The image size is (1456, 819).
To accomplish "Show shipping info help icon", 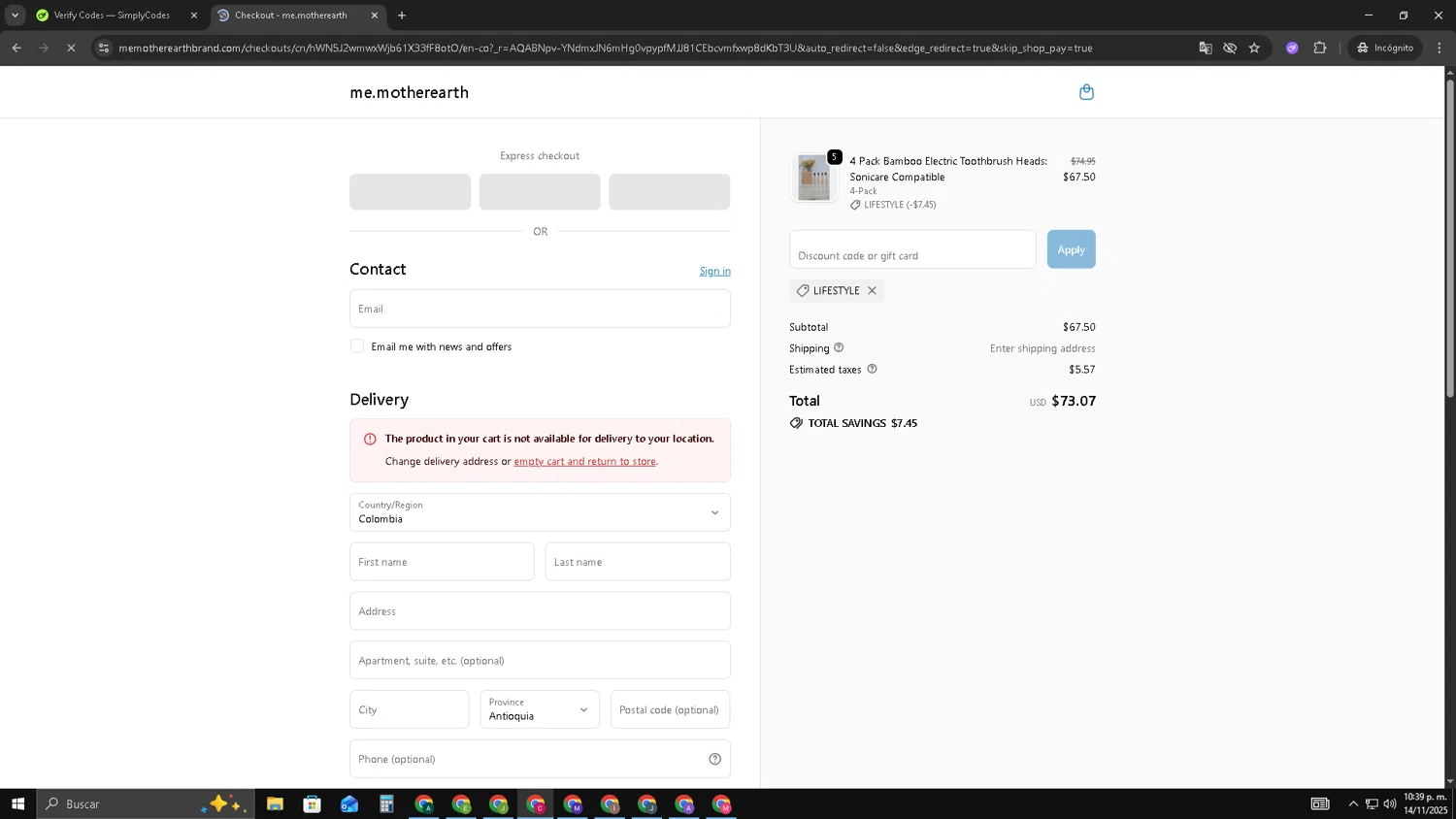I will tap(839, 347).
